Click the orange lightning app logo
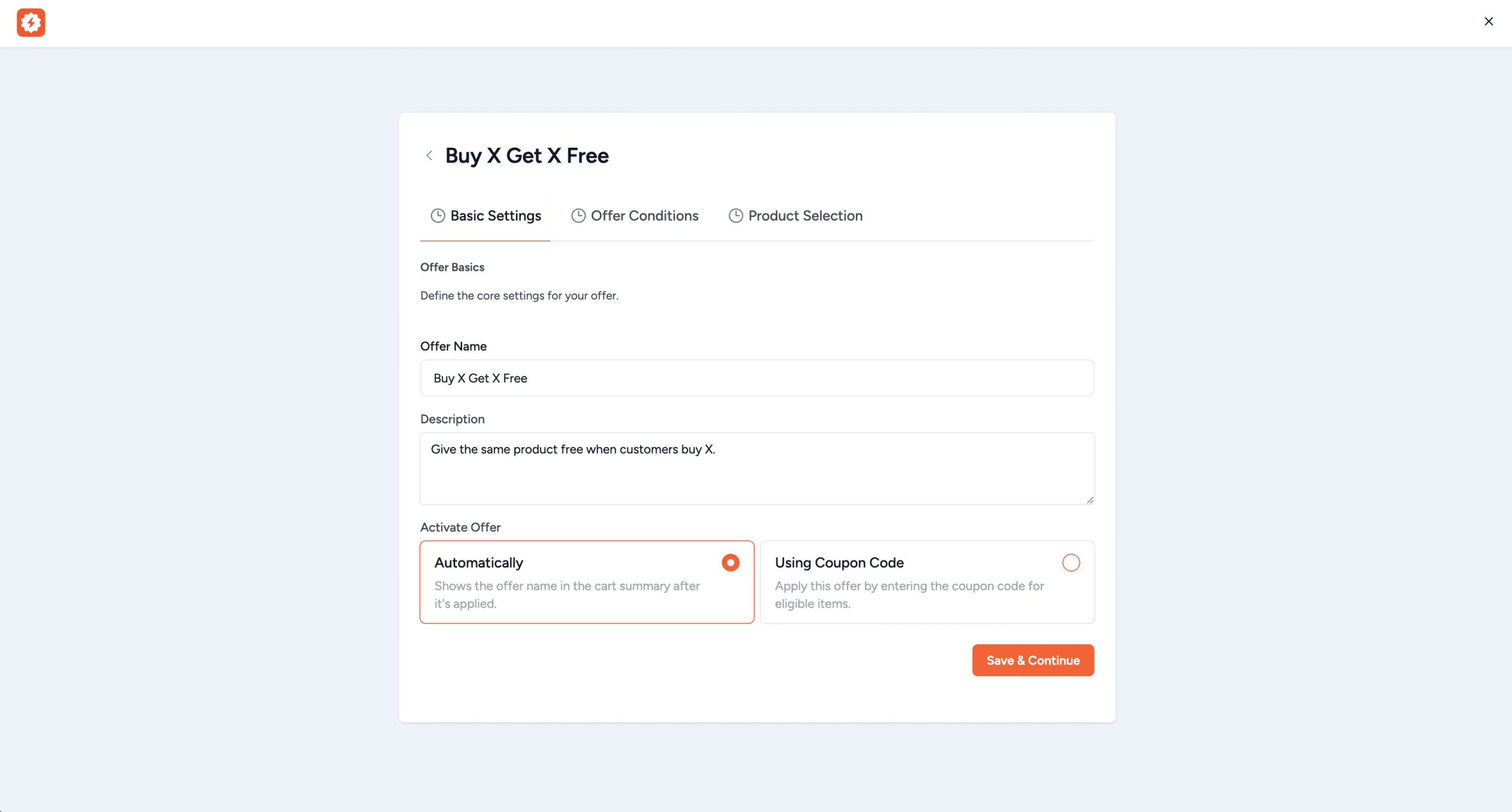Screen dimensions: 1512x812 [x=31, y=22]
